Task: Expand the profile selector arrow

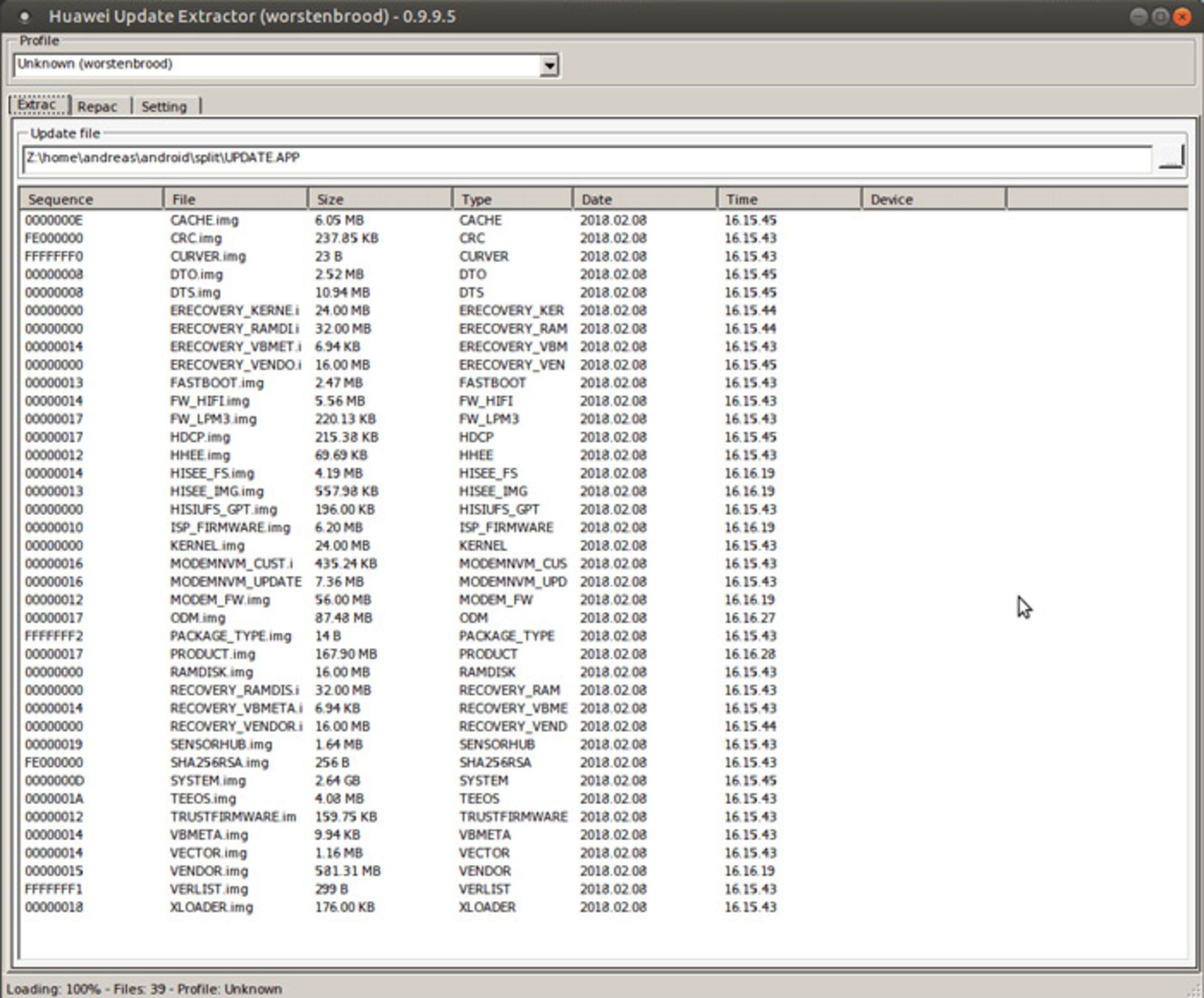Action: (549, 65)
